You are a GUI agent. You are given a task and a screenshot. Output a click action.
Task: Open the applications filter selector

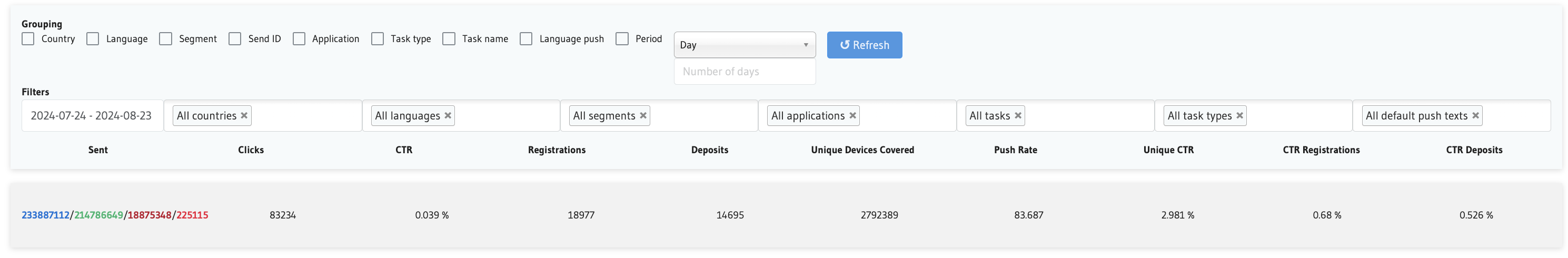[857, 116]
